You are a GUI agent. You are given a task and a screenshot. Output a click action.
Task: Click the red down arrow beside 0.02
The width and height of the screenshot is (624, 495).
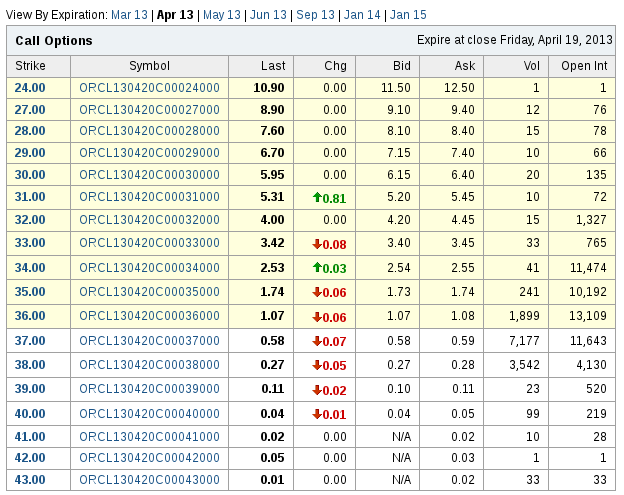317,390
